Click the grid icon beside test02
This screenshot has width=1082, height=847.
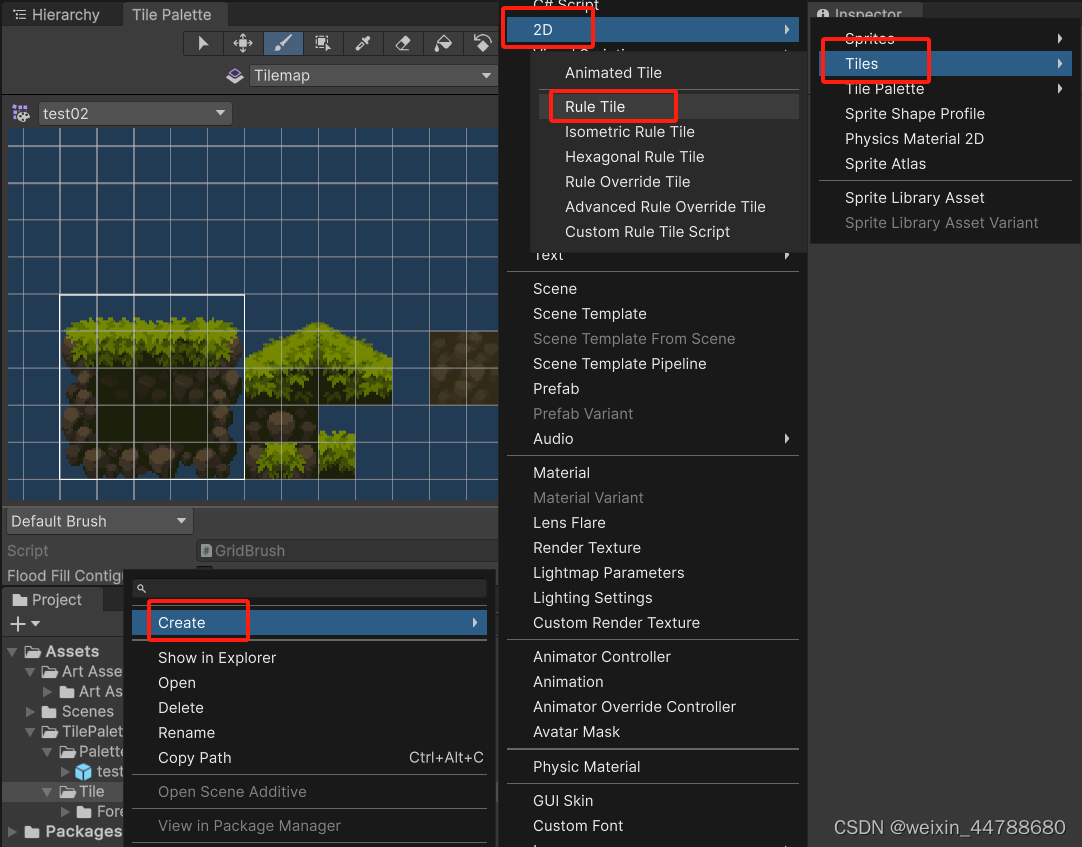point(20,114)
